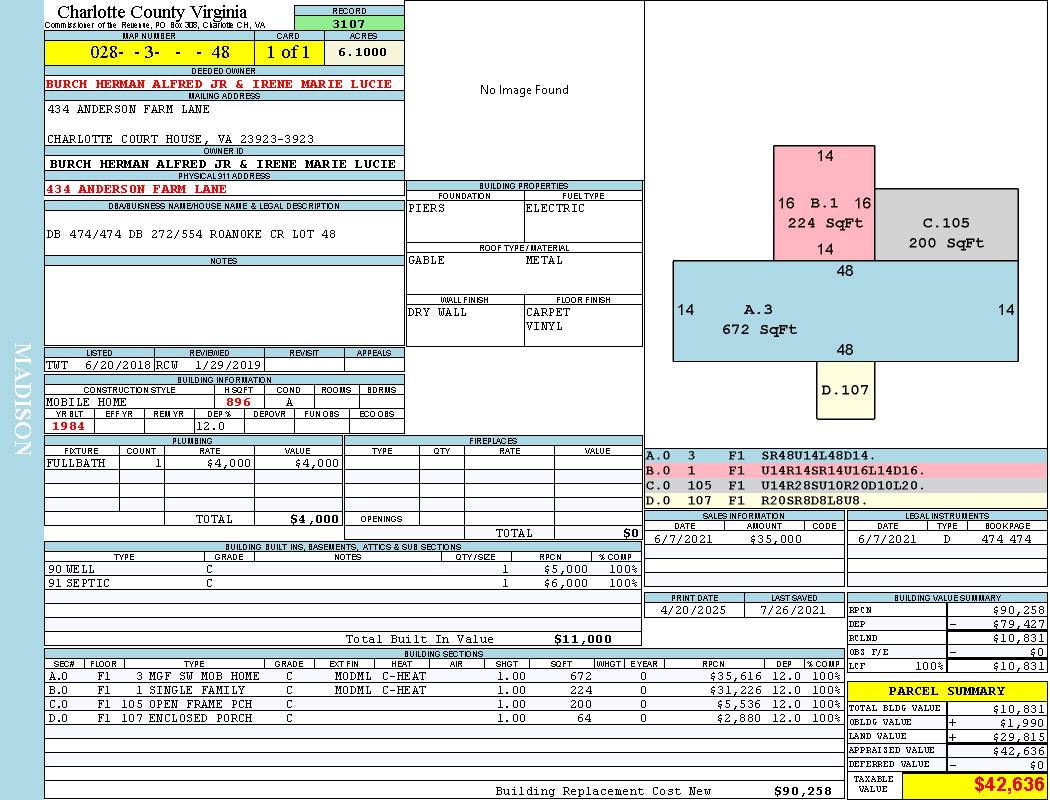The image size is (1050, 800).
Task: Select the year built 1984 field
Action: pyautogui.click(x=68, y=426)
